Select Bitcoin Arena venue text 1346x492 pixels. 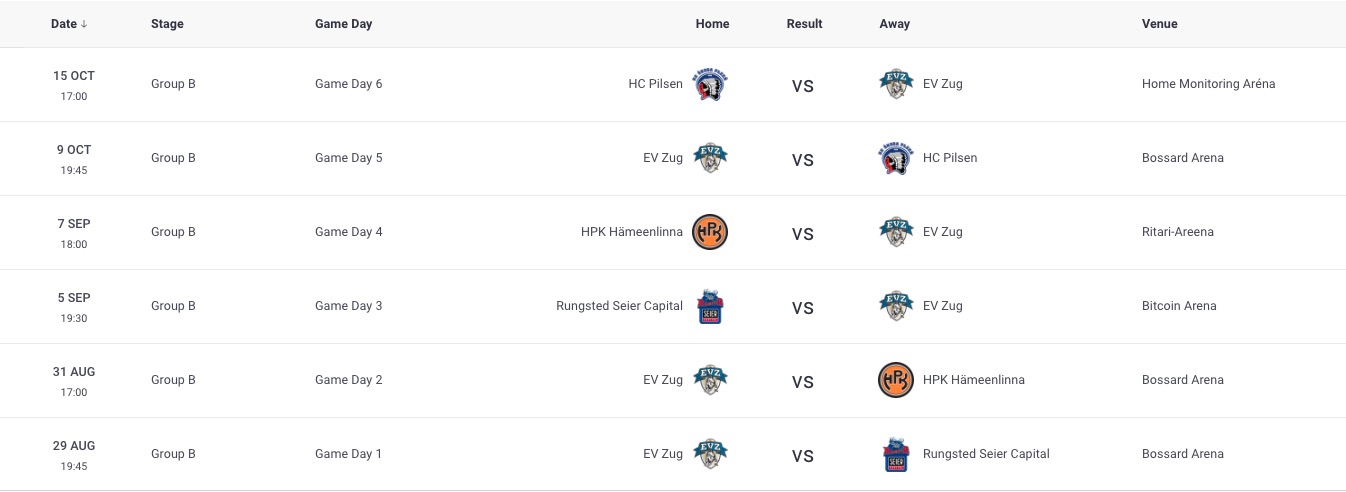point(1179,306)
